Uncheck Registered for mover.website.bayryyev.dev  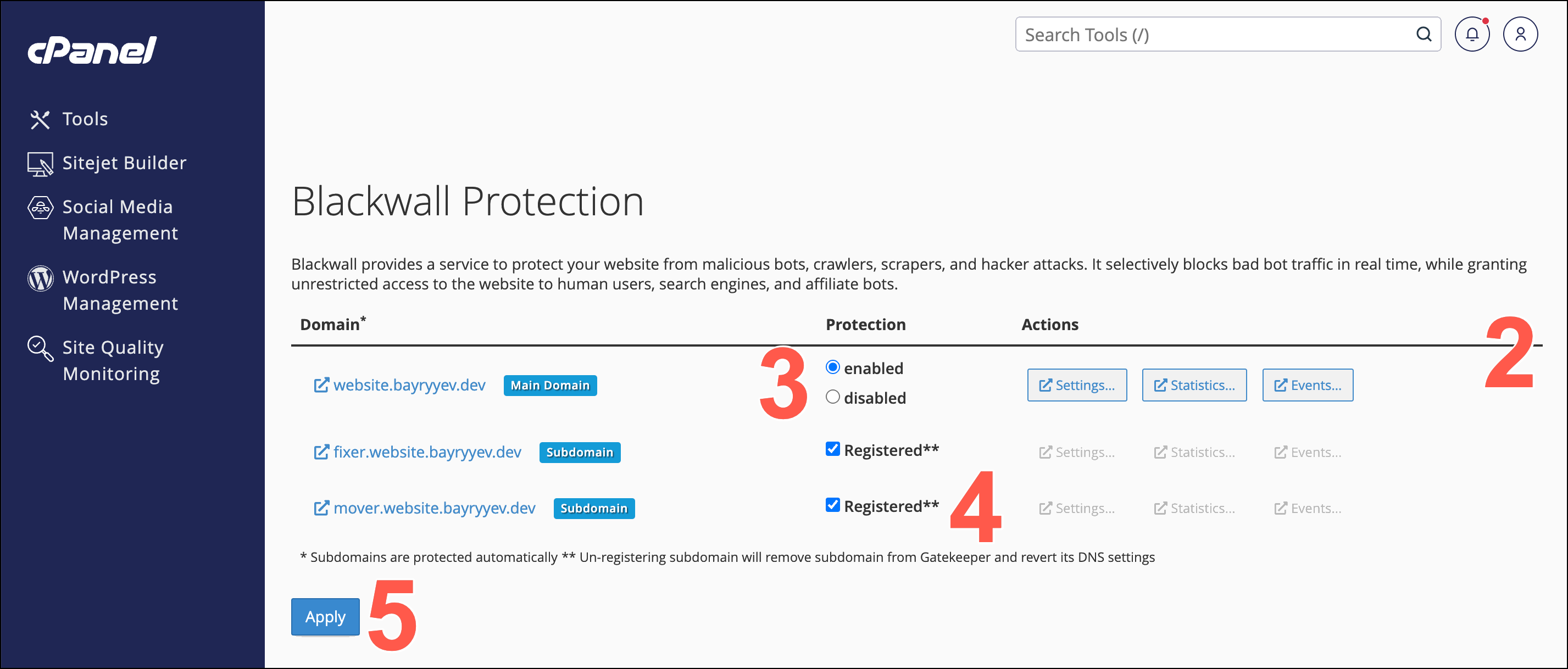click(832, 505)
